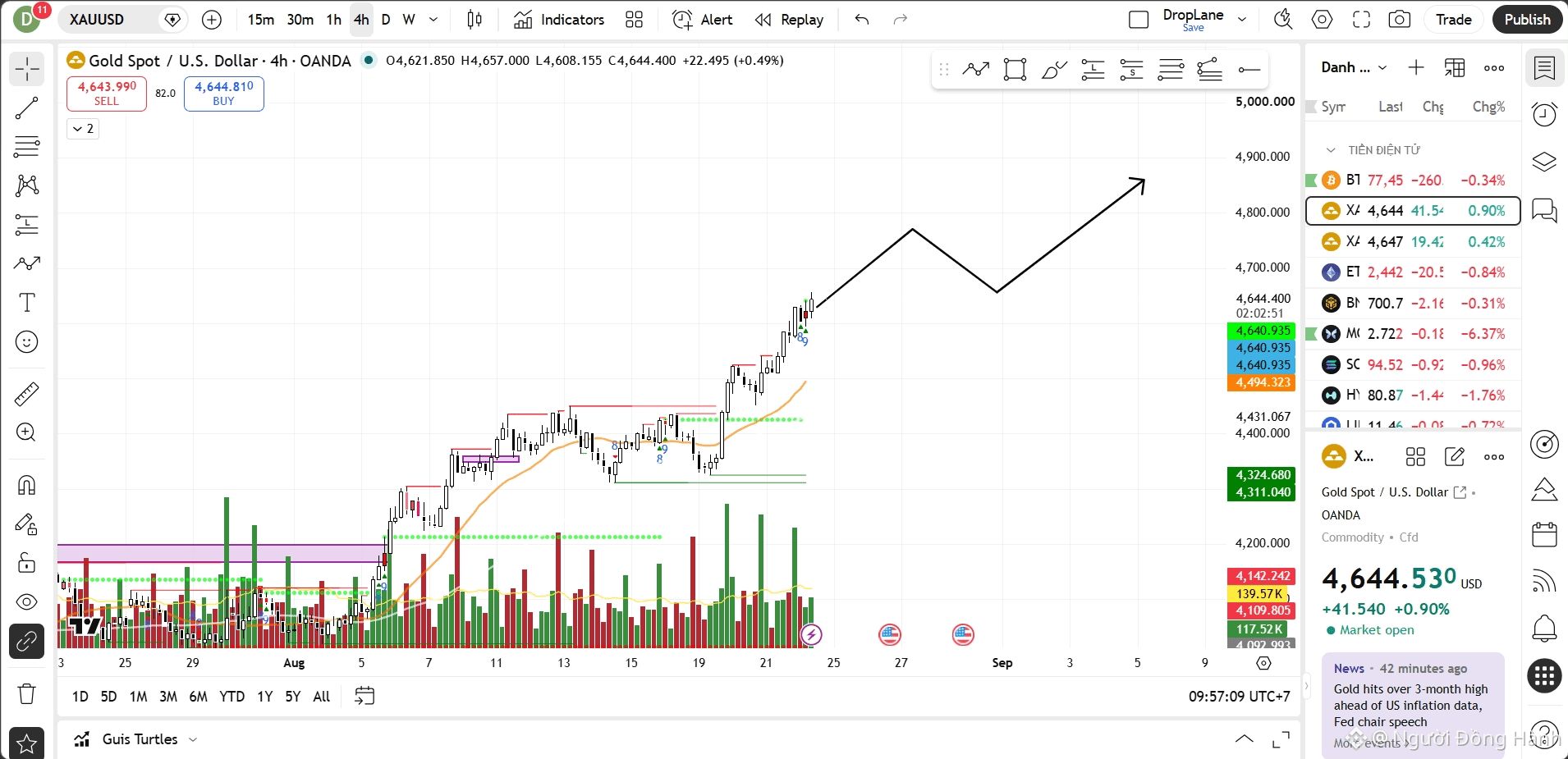Hide all drawings with eye icon
The height and width of the screenshot is (759, 1568).
pyautogui.click(x=26, y=602)
